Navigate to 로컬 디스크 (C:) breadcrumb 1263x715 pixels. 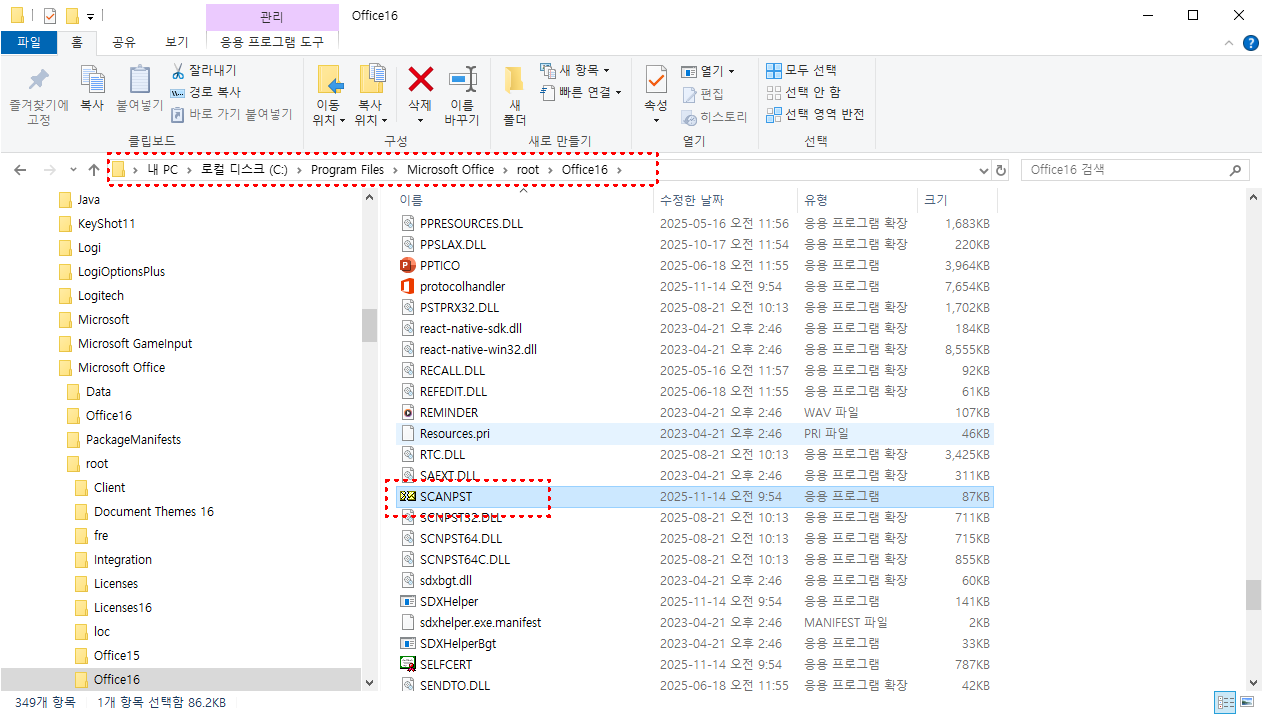(244, 170)
